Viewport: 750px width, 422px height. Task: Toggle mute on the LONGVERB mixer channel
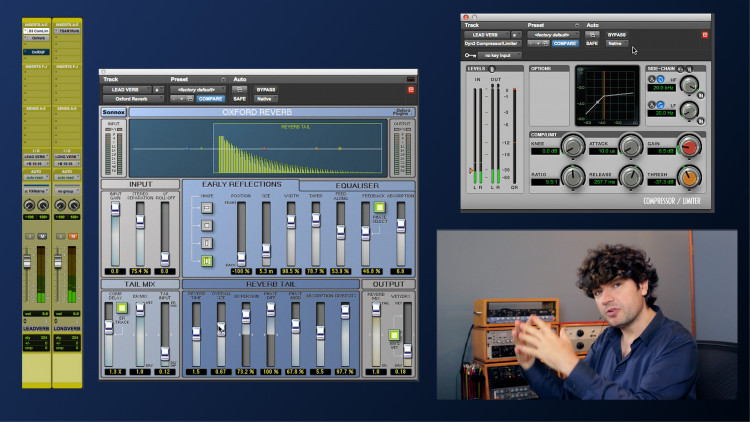(73, 236)
